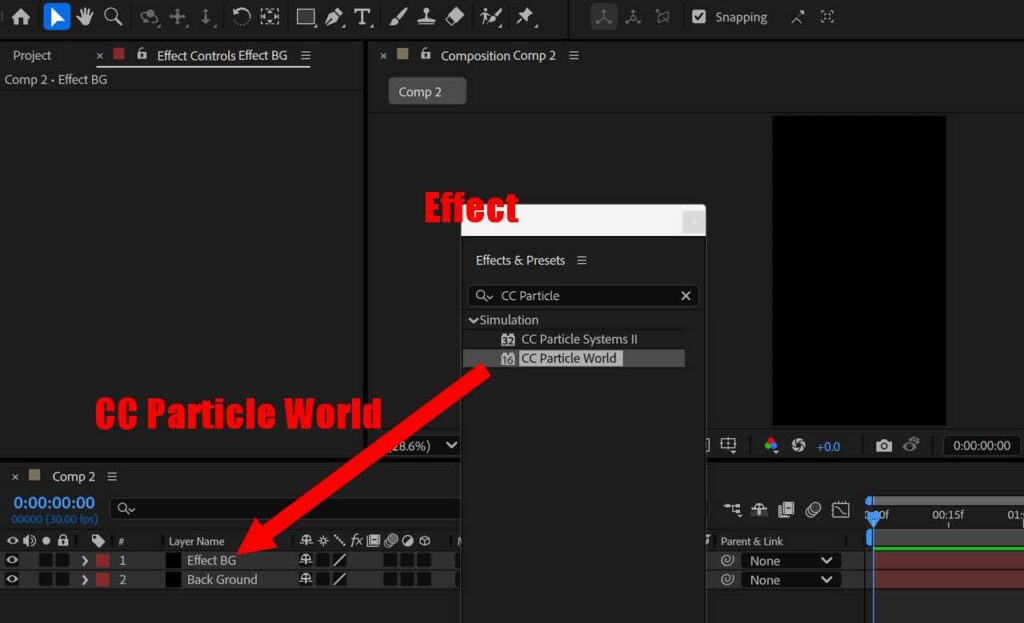This screenshot has width=1024, height=623.
Task: Toggle the Snapping checkbox
Action: 698,17
